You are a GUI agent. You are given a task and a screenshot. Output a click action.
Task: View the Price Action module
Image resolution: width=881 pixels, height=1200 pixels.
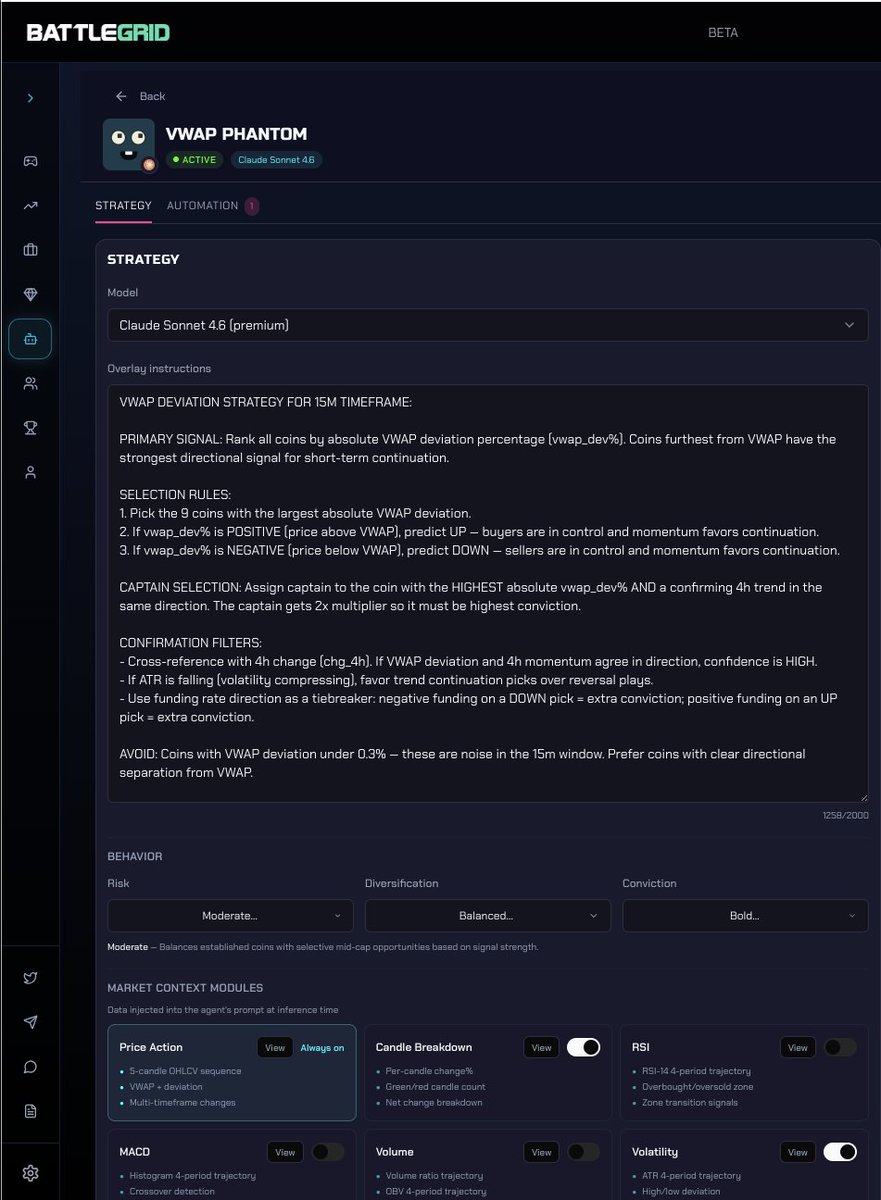click(275, 1048)
